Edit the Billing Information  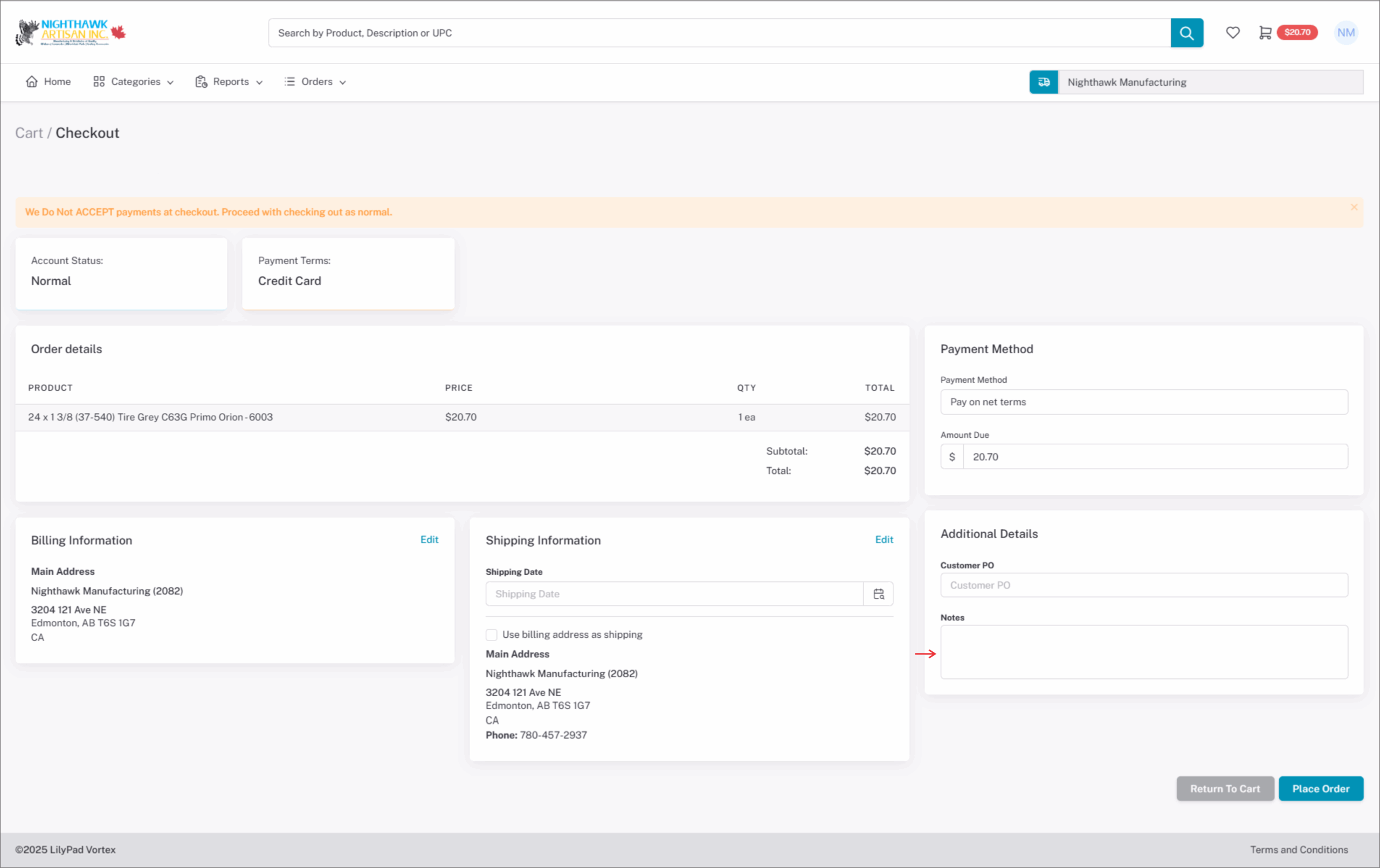[x=429, y=540]
